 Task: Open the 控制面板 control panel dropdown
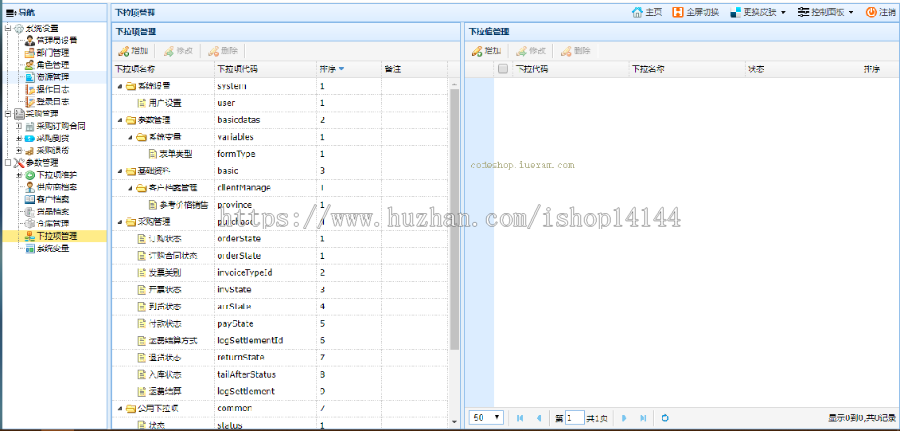(826, 12)
